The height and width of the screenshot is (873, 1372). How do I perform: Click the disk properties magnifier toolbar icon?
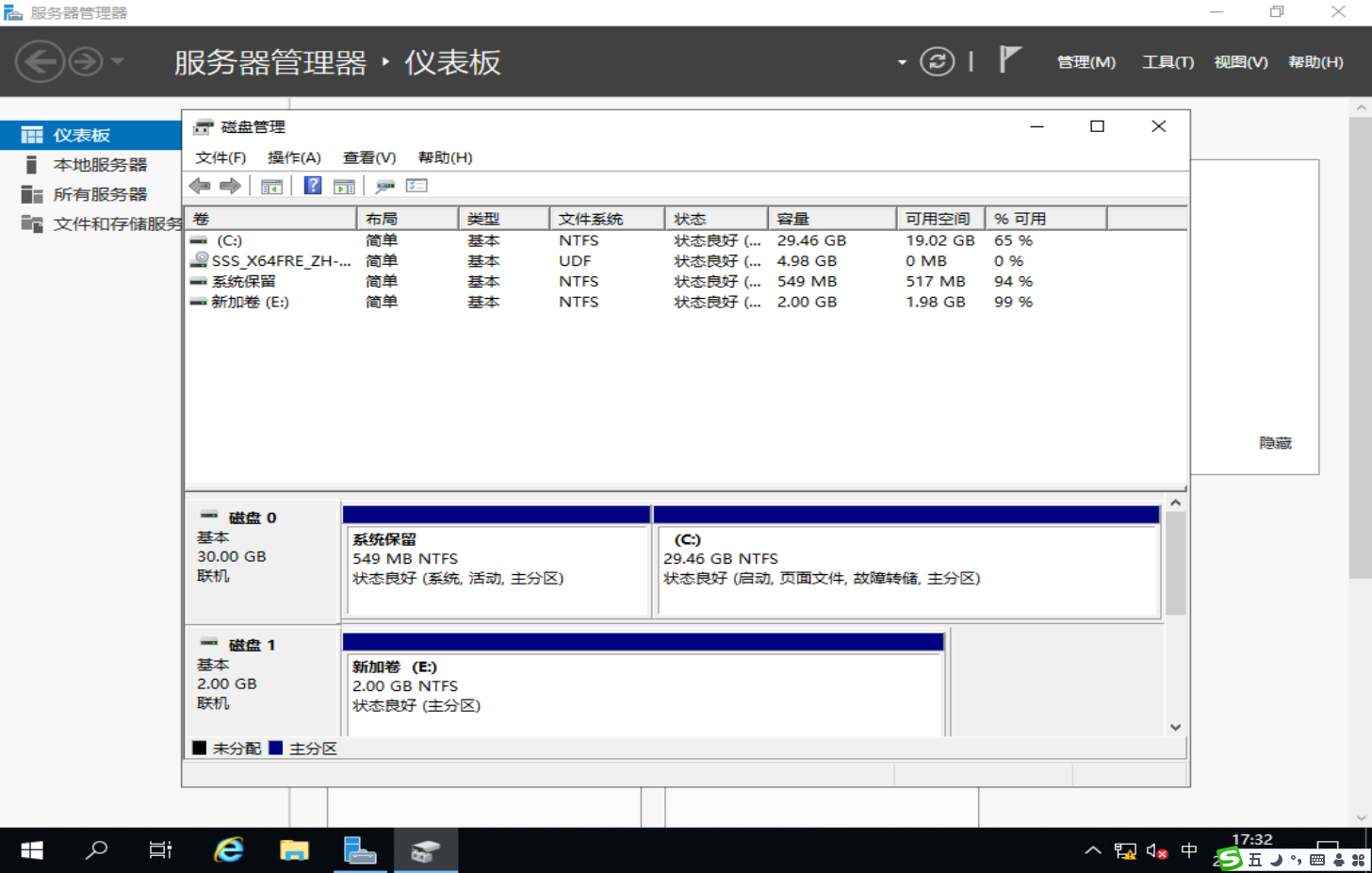(x=384, y=185)
